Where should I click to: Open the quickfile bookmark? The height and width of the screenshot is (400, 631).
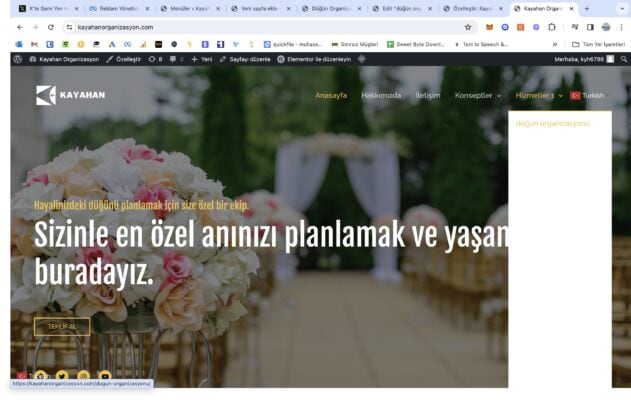(x=293, y=44)
